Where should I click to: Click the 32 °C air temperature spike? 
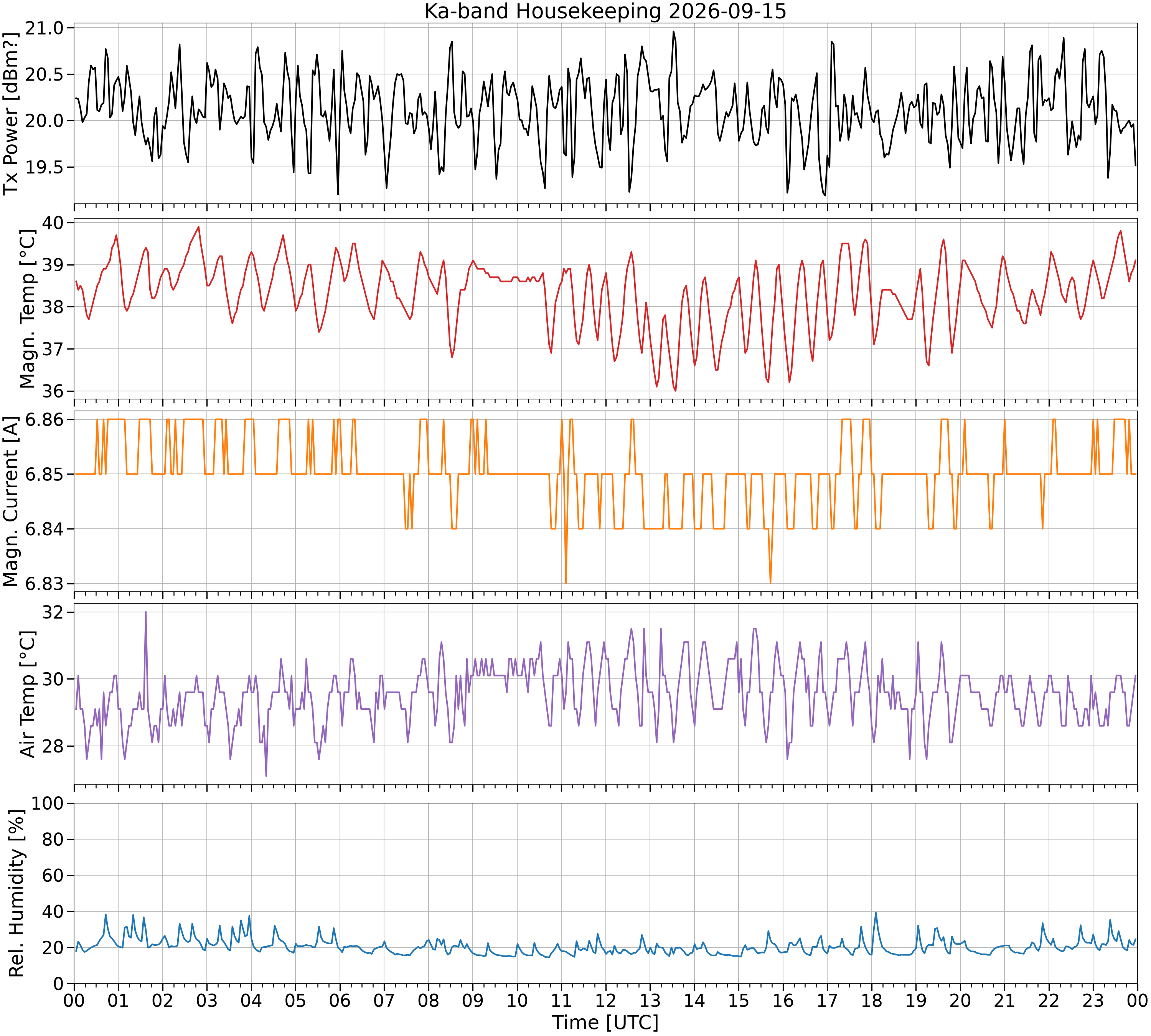[x=146, y=612]
